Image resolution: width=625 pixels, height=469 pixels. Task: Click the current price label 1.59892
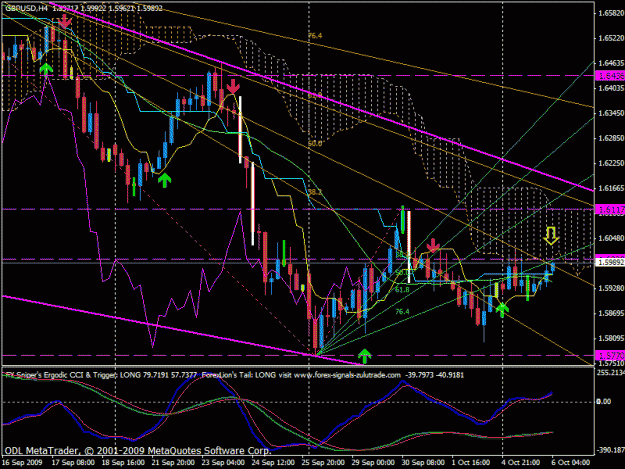tap(609, 262)
